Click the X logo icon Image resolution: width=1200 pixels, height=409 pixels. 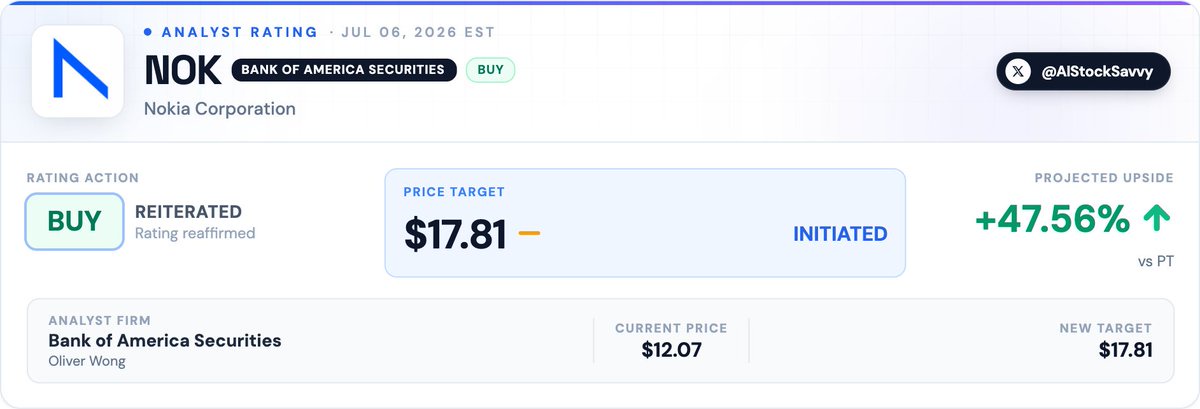pos(1018,72)
